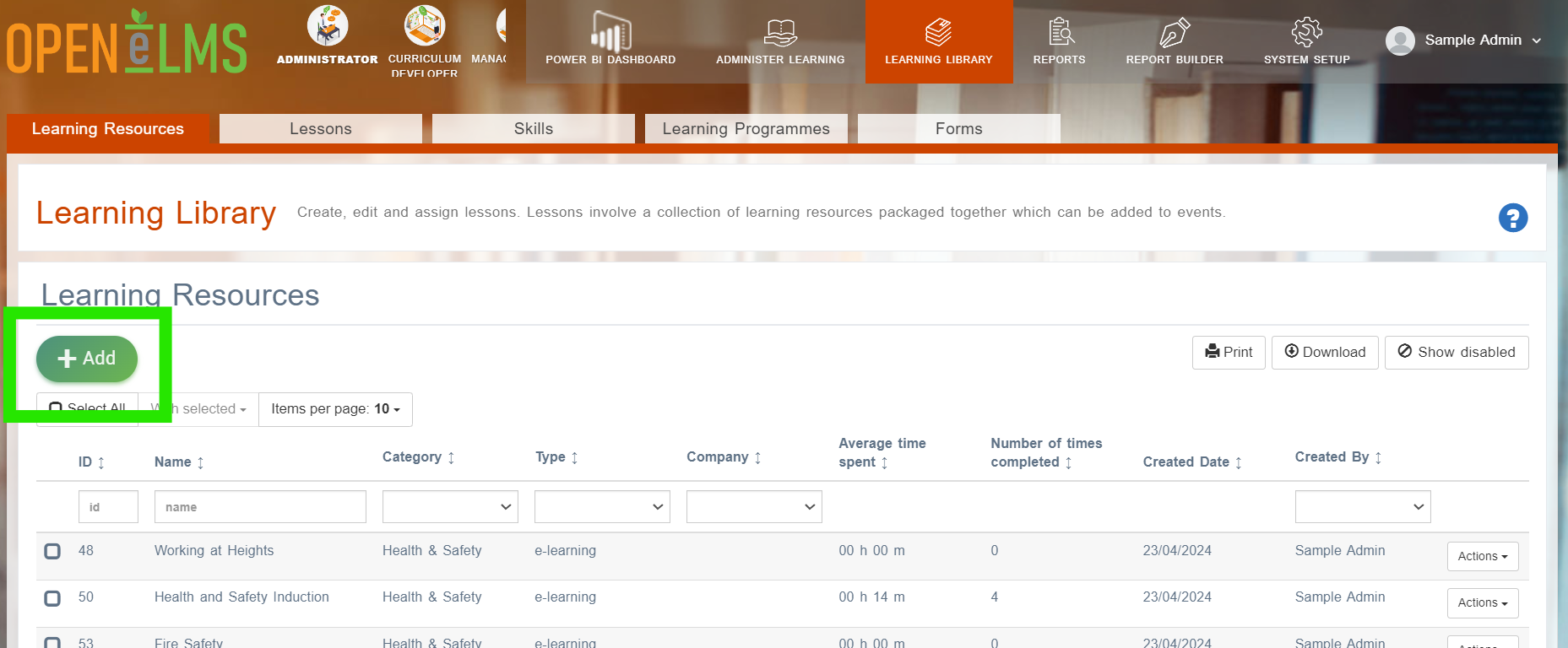
Task: Expand the Category filter dropdown
Action: click(x=450, y=507)
